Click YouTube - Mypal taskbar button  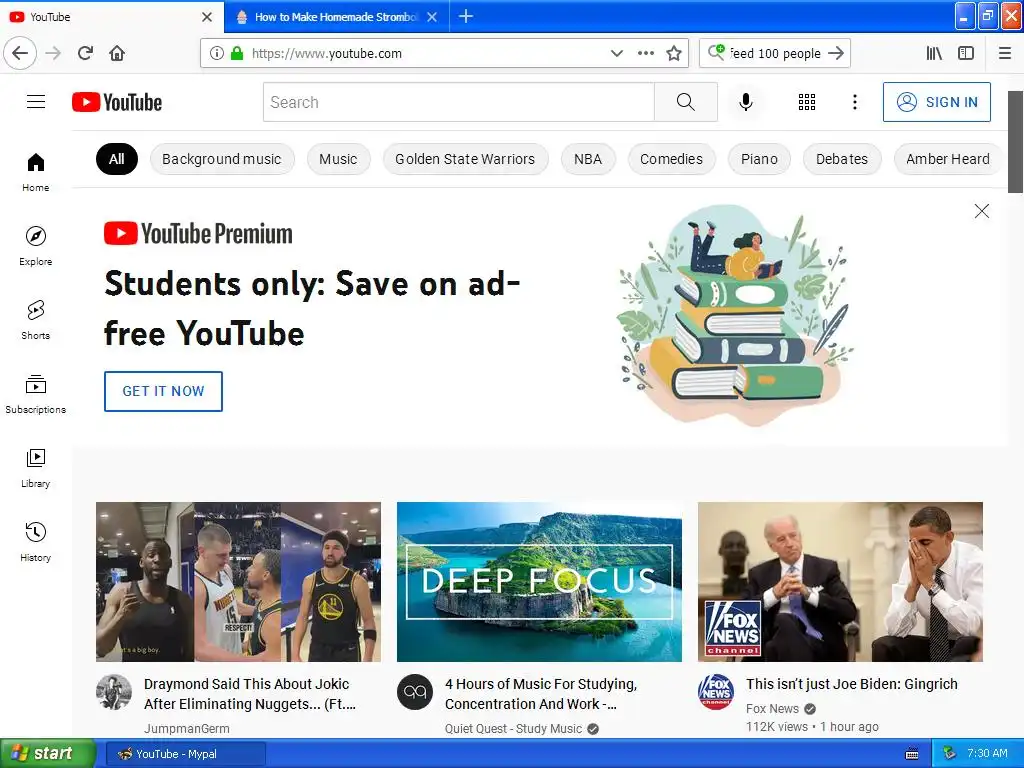[185, 754]
